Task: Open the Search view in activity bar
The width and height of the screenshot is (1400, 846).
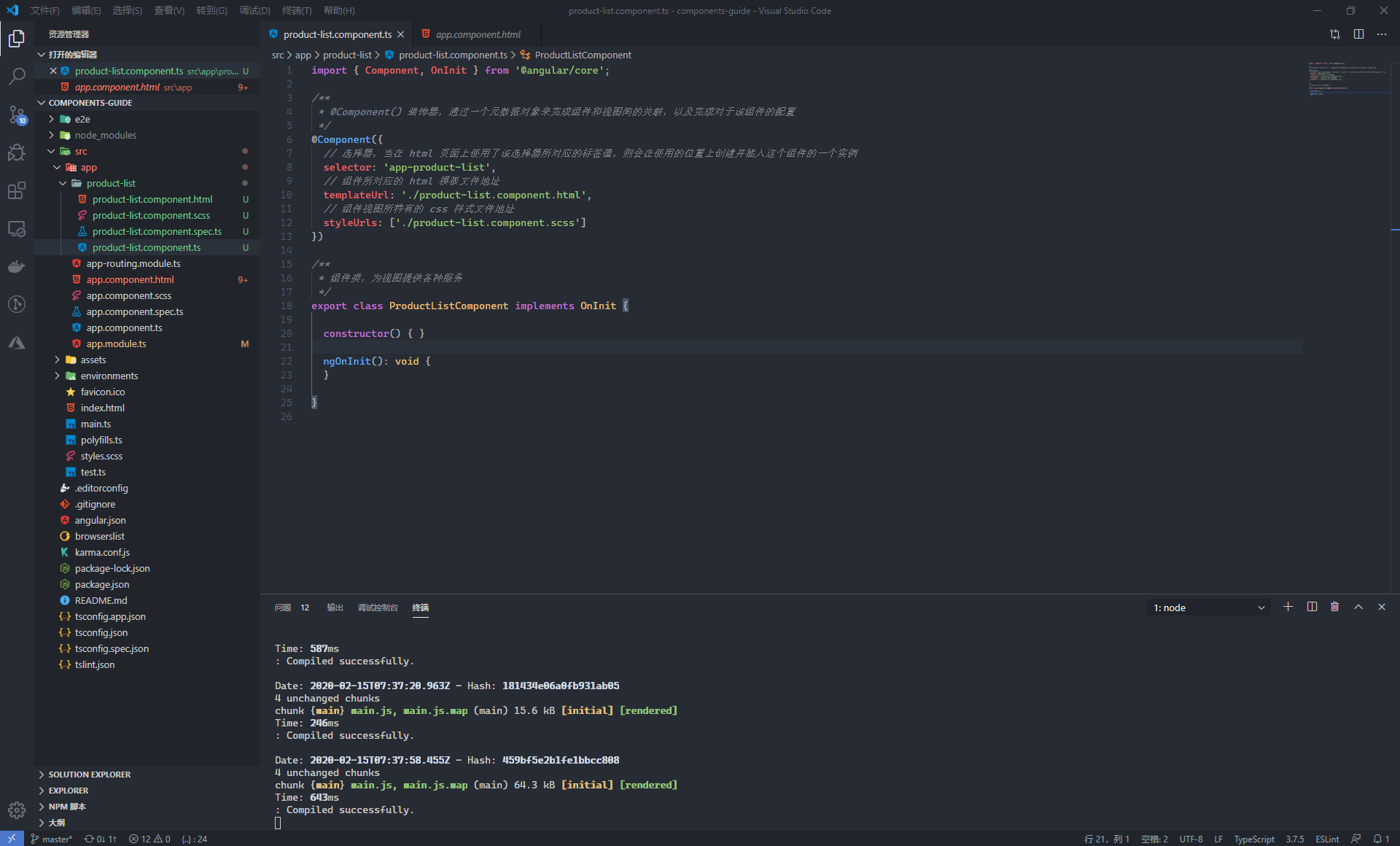Action: [16, 76]
